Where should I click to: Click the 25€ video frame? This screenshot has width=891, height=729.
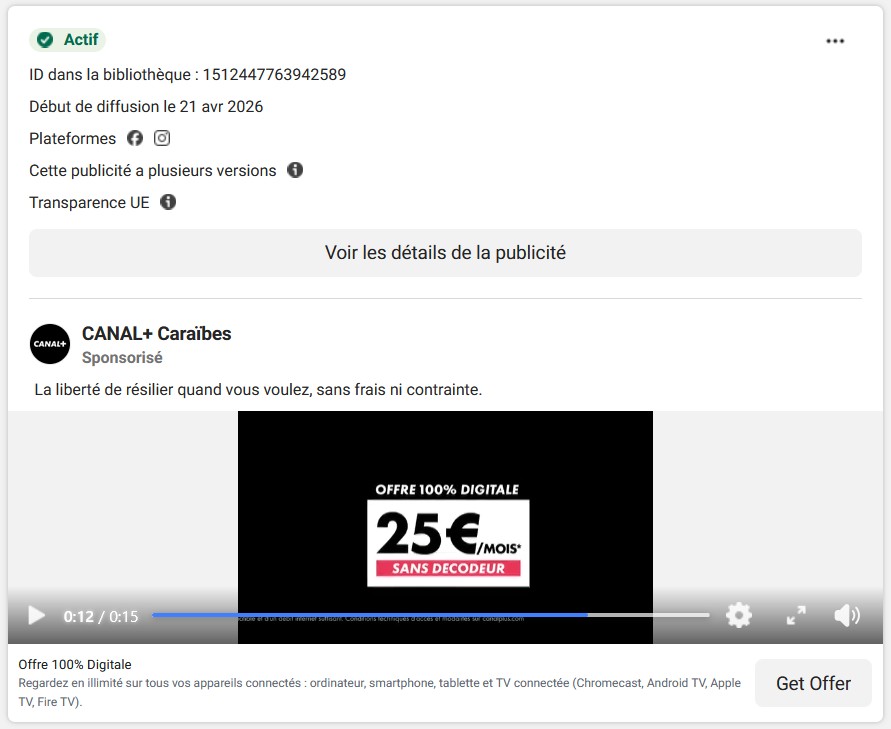point(446,527)
